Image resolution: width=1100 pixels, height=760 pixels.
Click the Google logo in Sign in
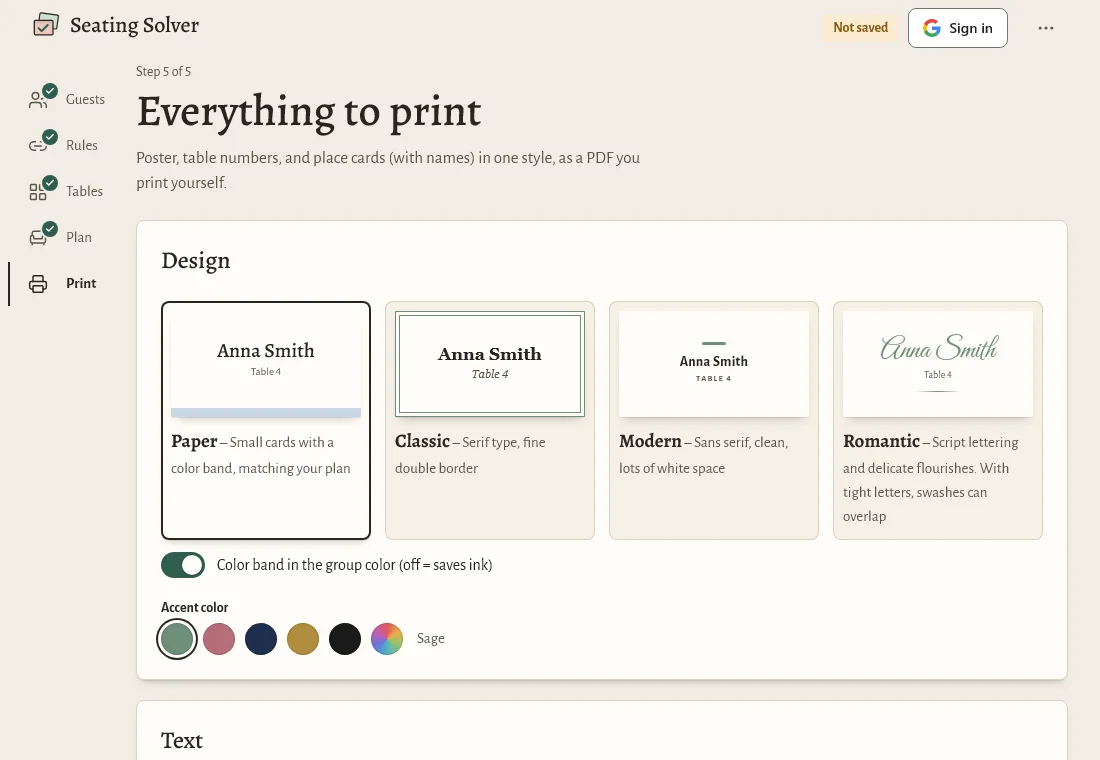[x=932, y=28]
